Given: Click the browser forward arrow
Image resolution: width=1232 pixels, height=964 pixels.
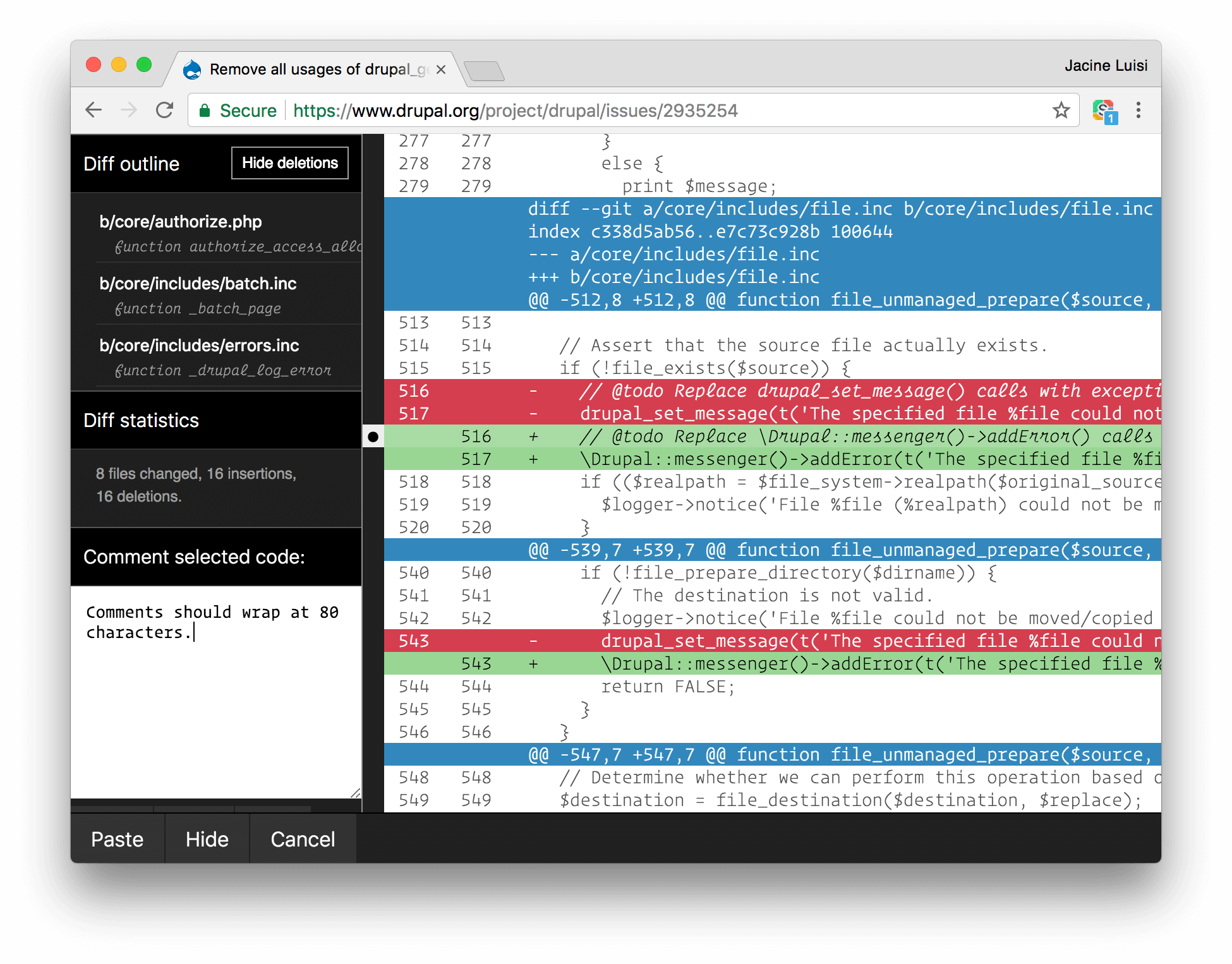Looking at the screenshot, I should click(x=129, y=111).
